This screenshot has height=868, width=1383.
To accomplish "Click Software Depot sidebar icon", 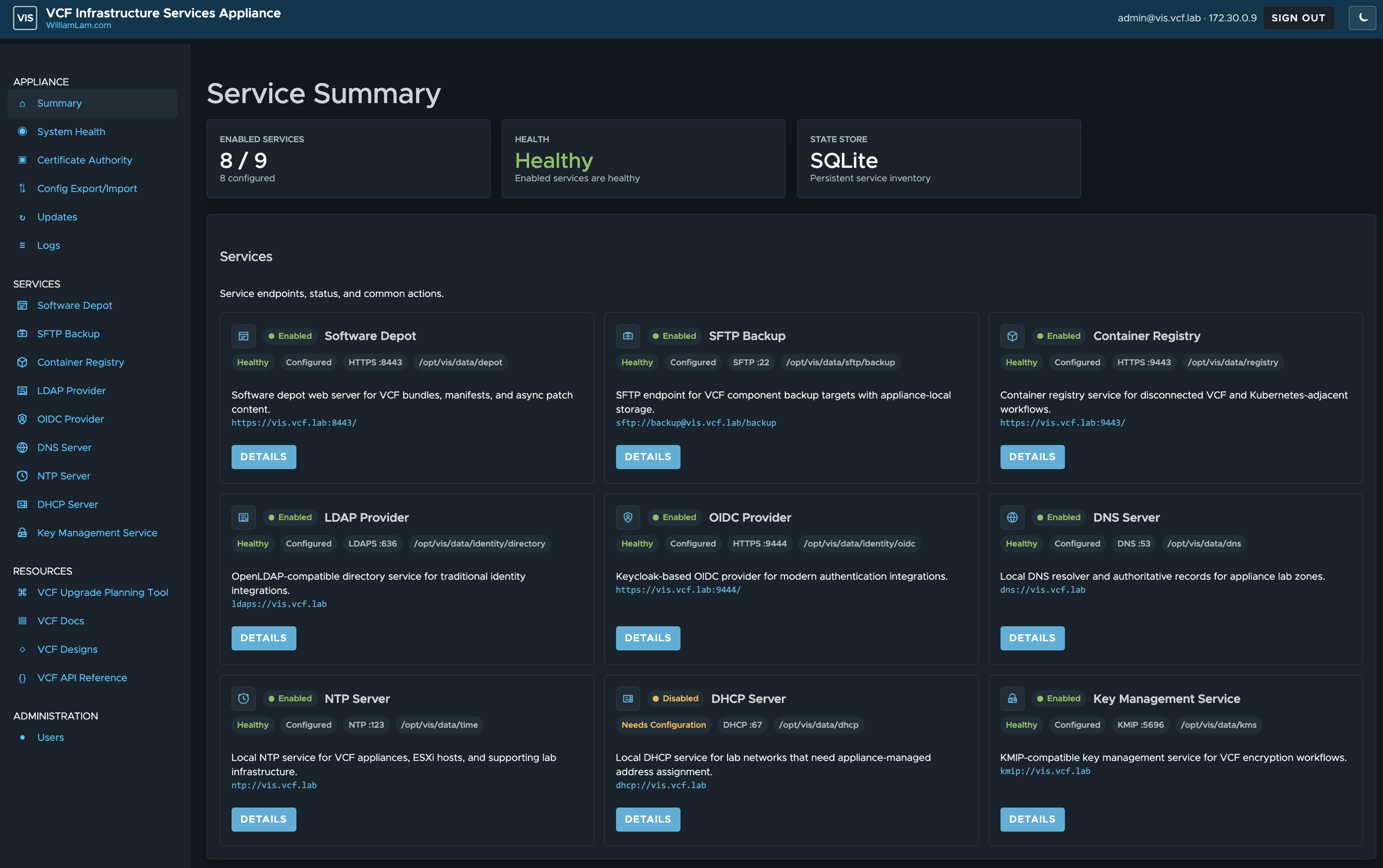I will (22, 306).
